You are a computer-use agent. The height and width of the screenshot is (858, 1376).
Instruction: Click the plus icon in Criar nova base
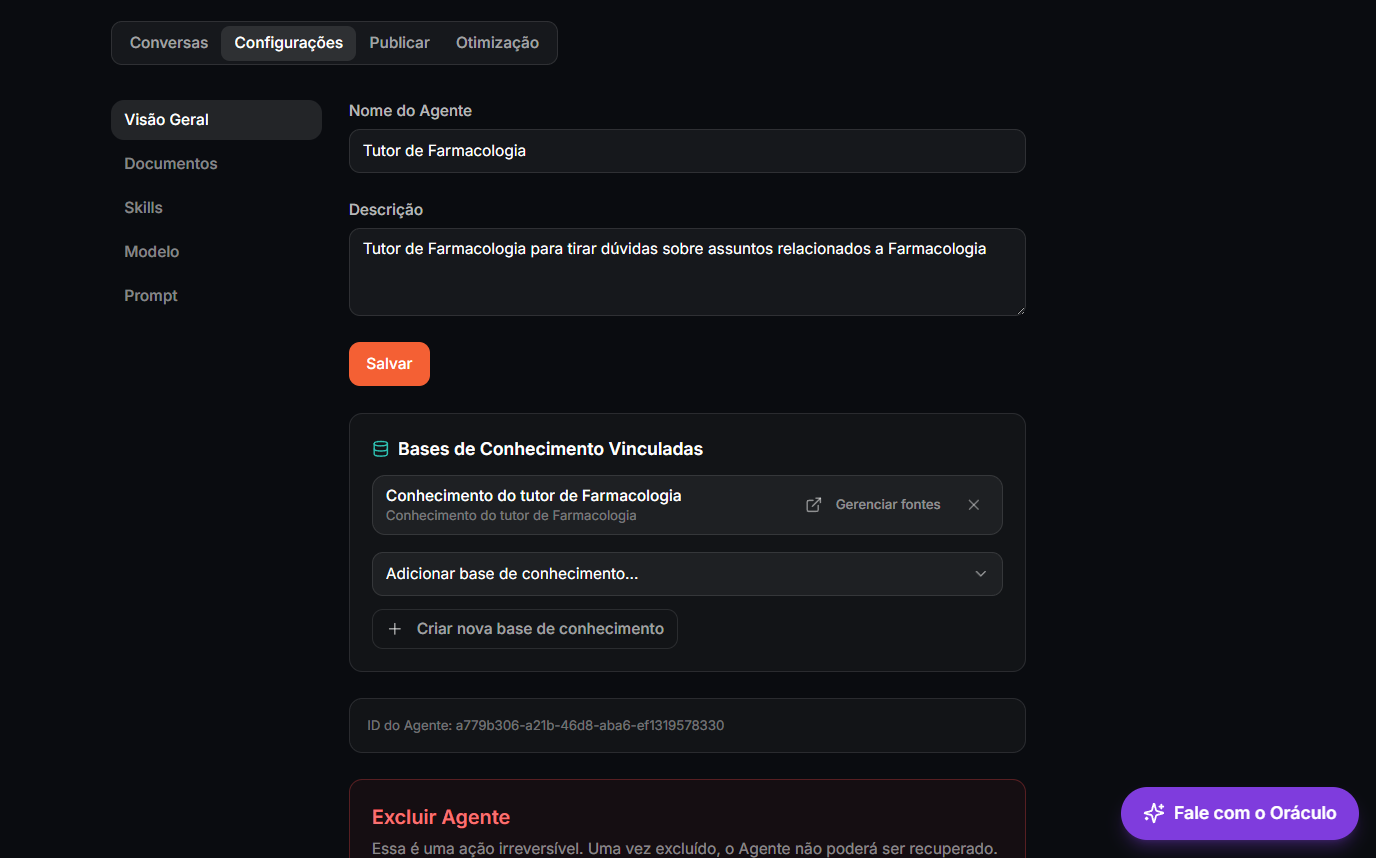pyautogui.click(x=395, y=629)
